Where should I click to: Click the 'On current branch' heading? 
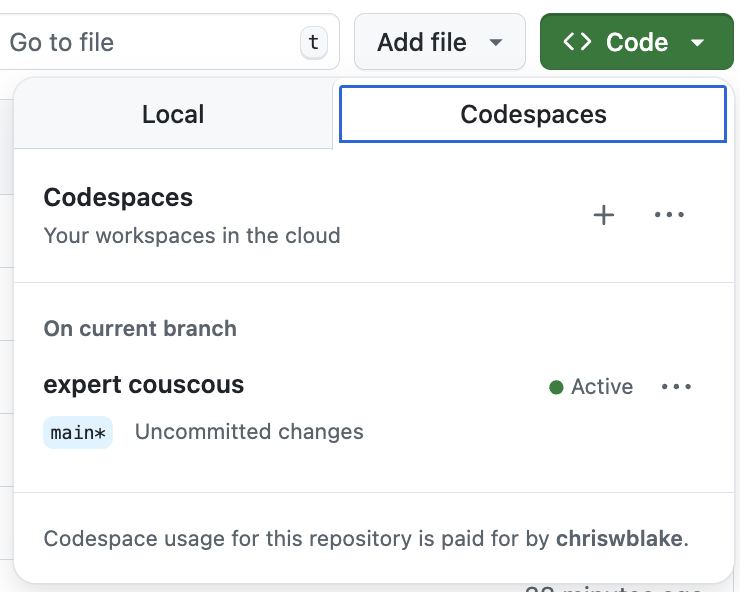point(140,329)
